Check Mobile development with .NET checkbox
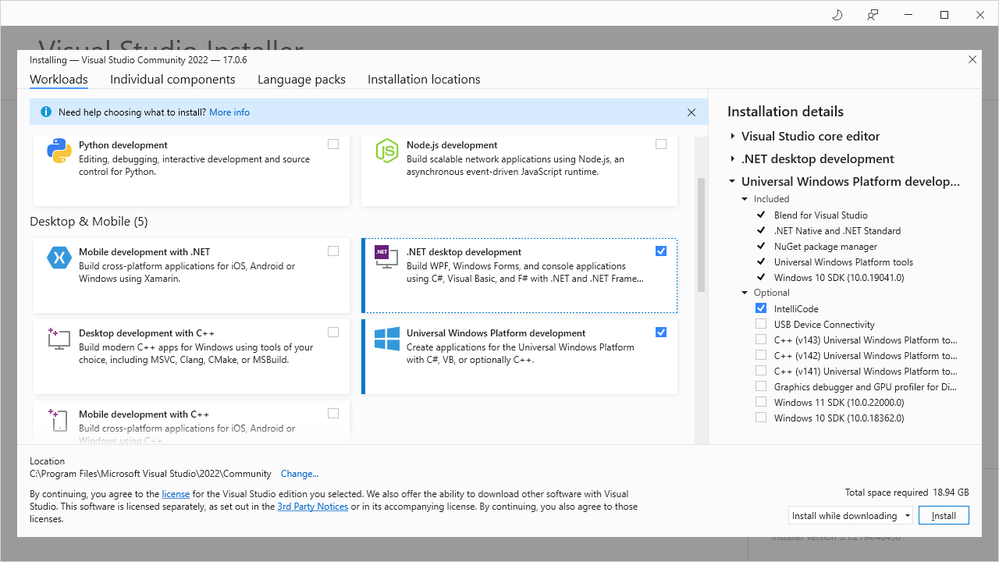The height and width of the screenshot is (562, 999). click(333, 251)
